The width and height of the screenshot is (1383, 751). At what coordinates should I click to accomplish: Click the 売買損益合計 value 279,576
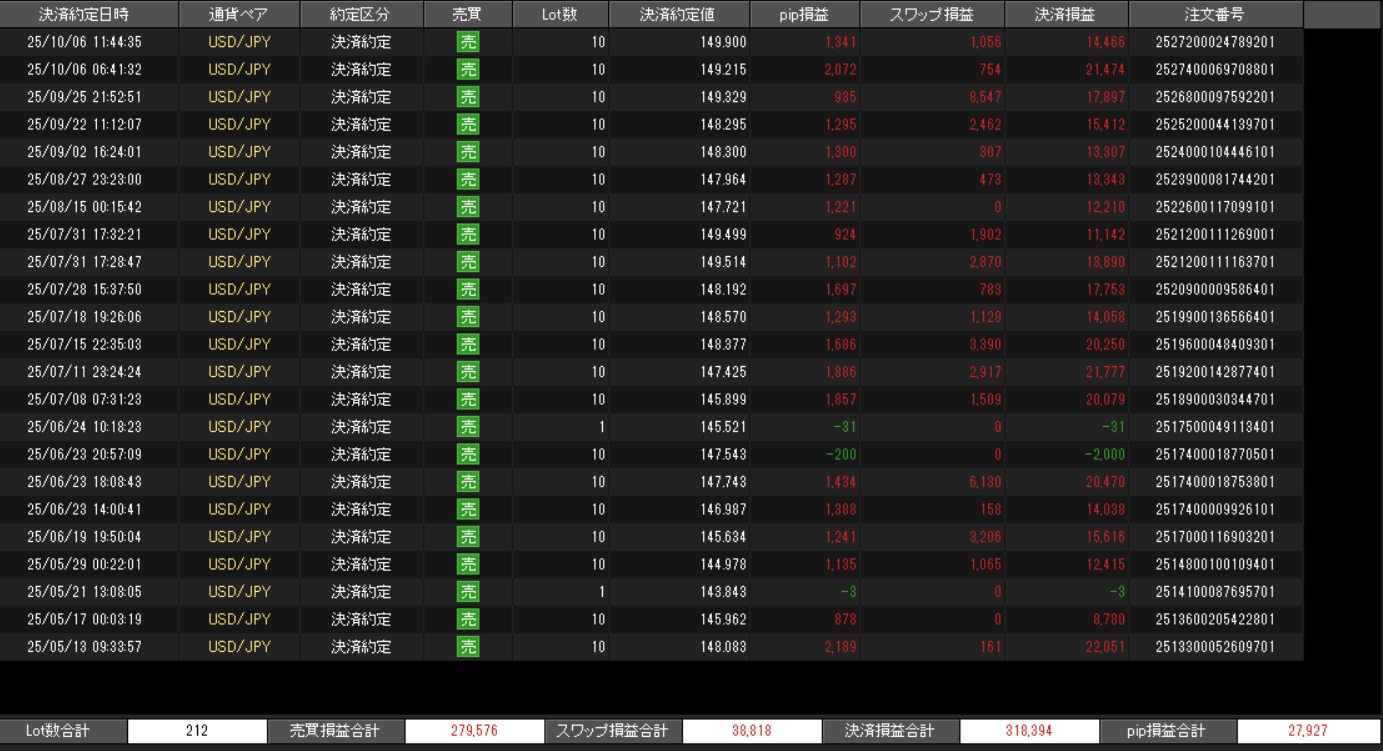point(473,731)
